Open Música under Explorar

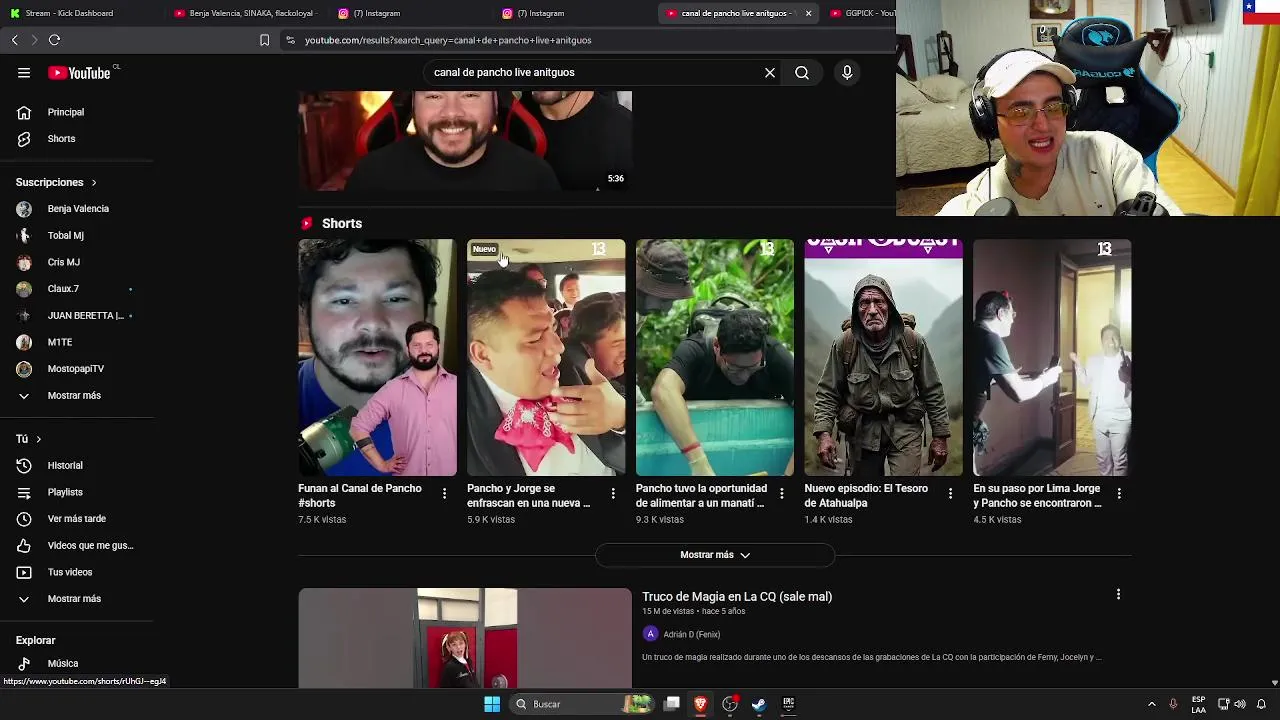[x=77, y=664]
